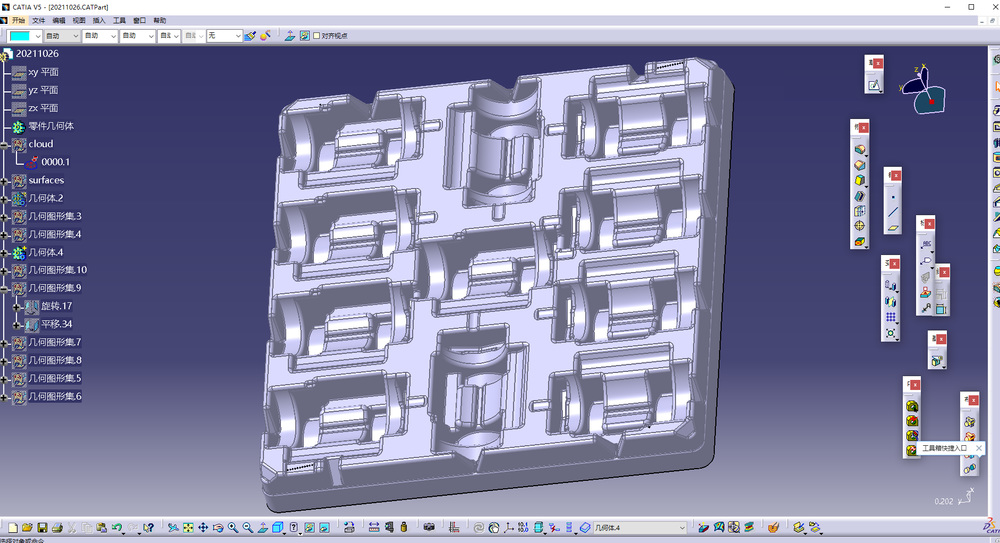Open the 几何体.4 current body combo box
This screenshot has height=543, width=1000.
tap(640, 528)
